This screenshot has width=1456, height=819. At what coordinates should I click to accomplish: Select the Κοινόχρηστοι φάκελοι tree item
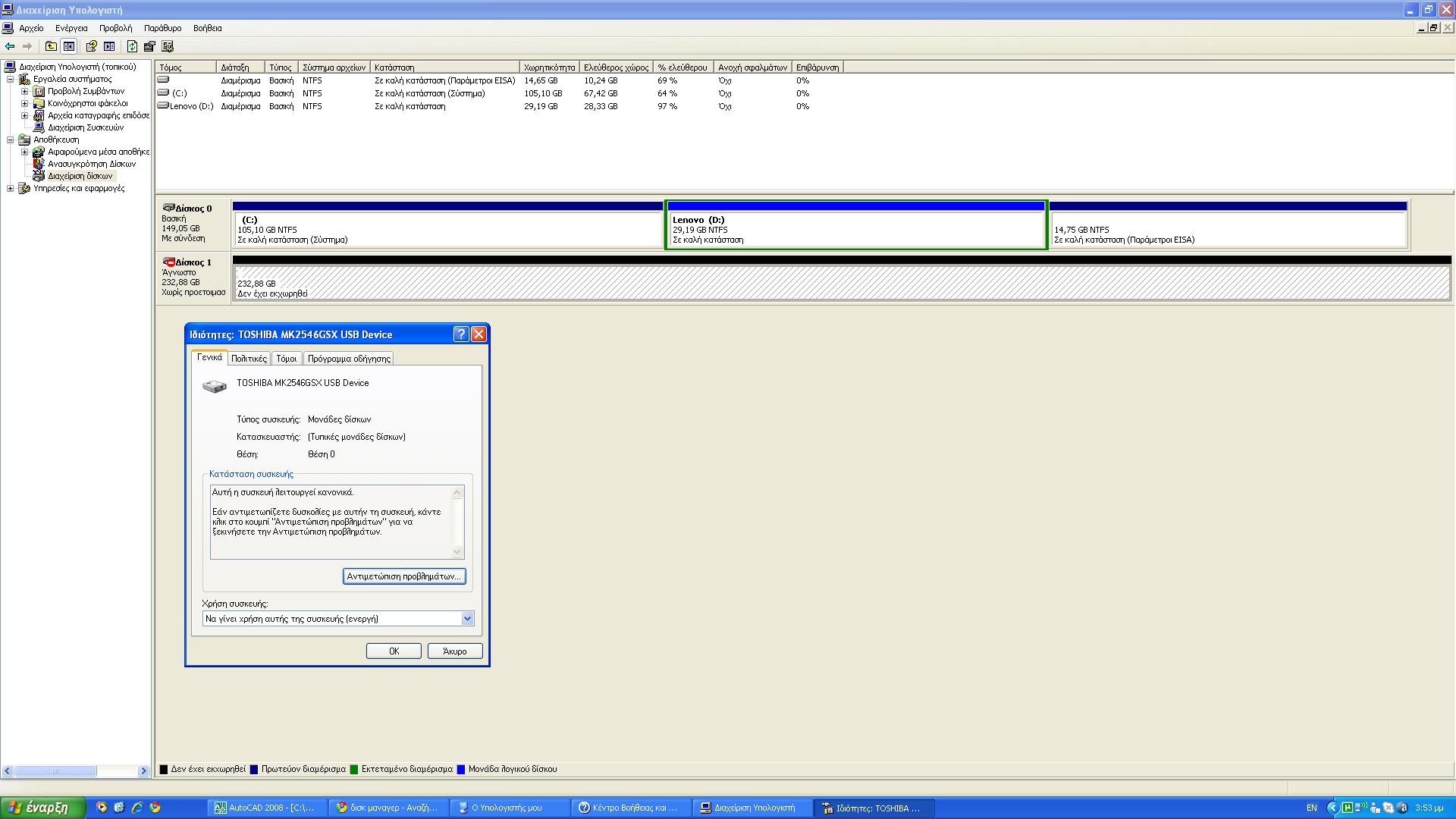(x=87, y=103)
